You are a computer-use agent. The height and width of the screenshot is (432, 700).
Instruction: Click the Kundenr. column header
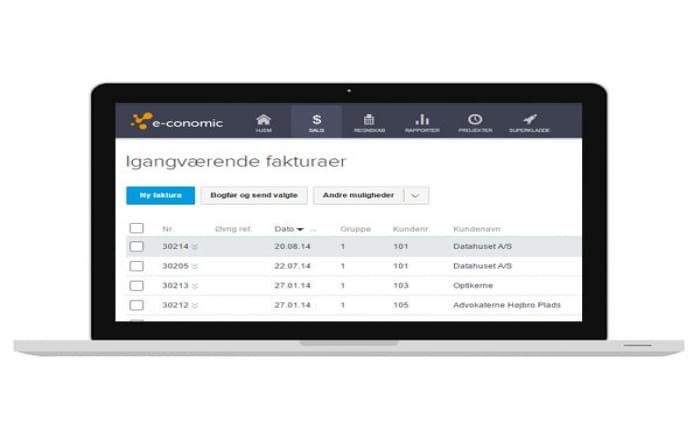coord(411,229)
